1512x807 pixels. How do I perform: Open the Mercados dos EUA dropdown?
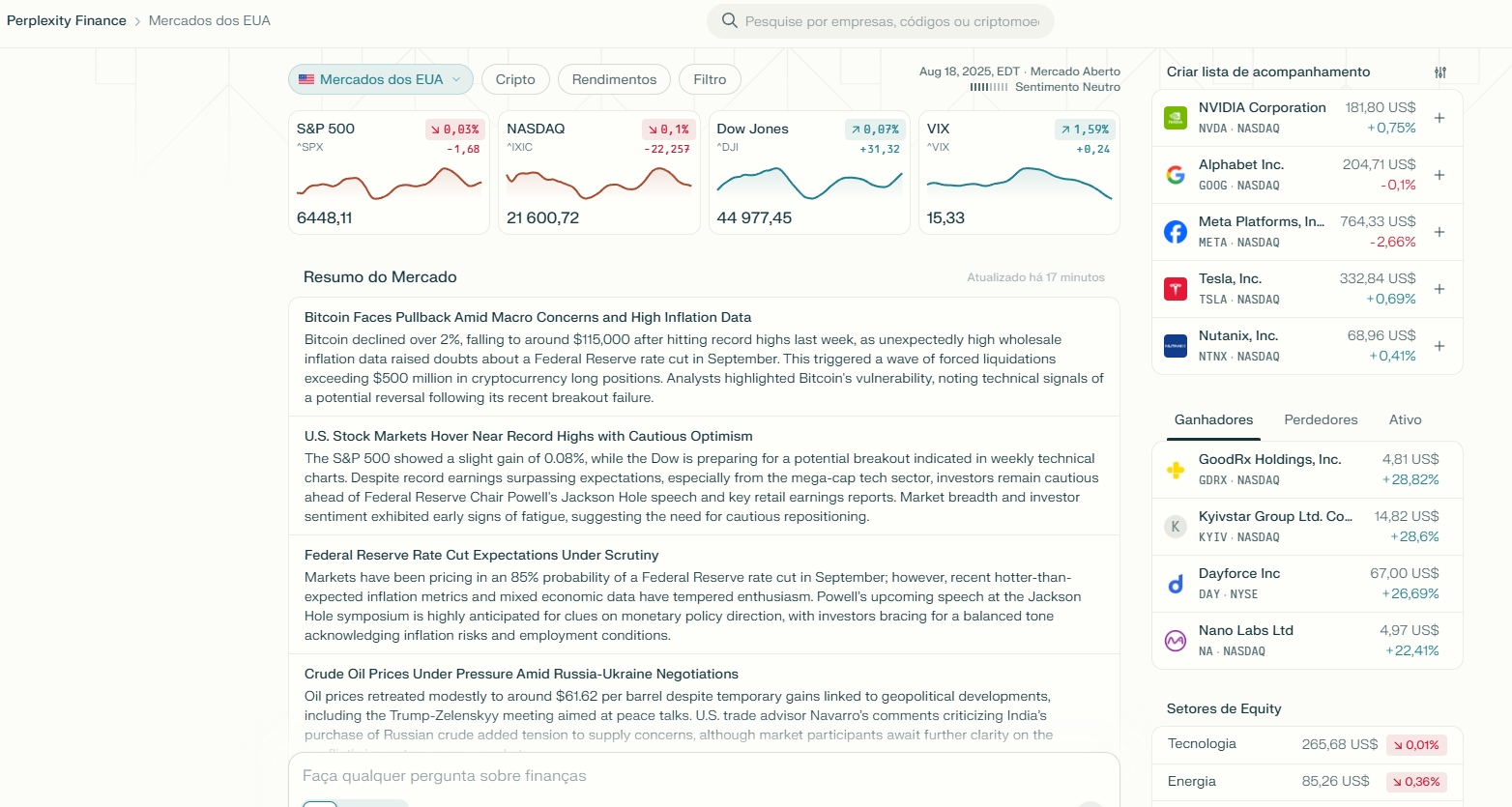(x=381, y=79)
